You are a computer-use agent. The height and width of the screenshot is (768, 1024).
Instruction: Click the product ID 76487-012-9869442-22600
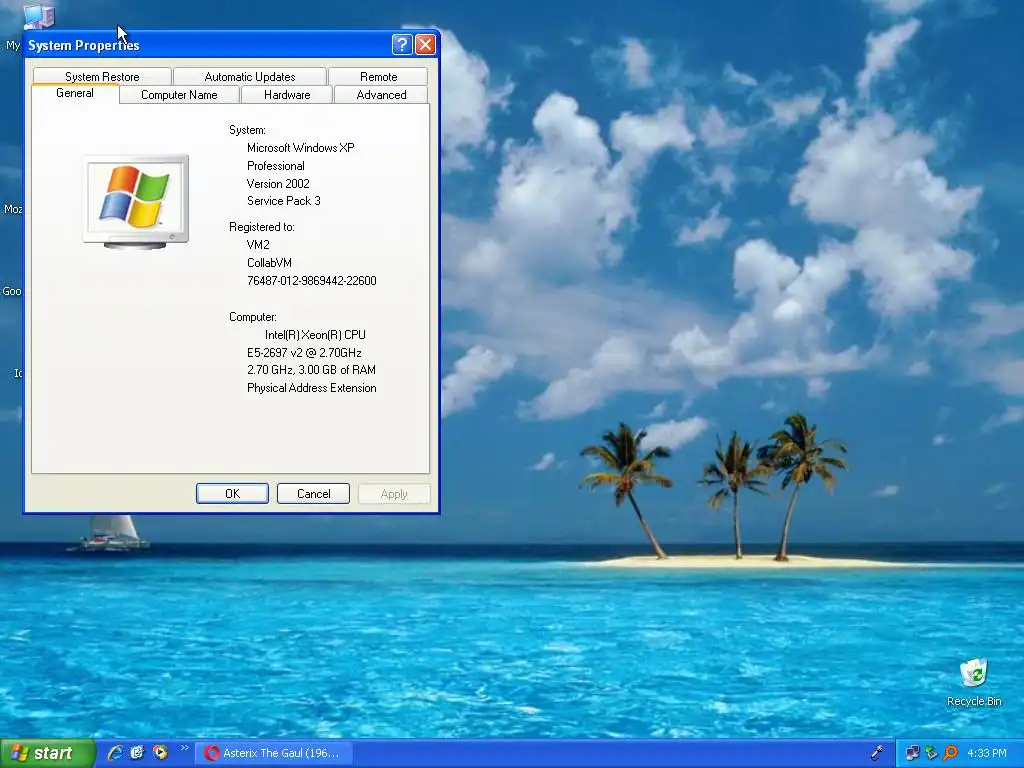click(x=312, y=281)
